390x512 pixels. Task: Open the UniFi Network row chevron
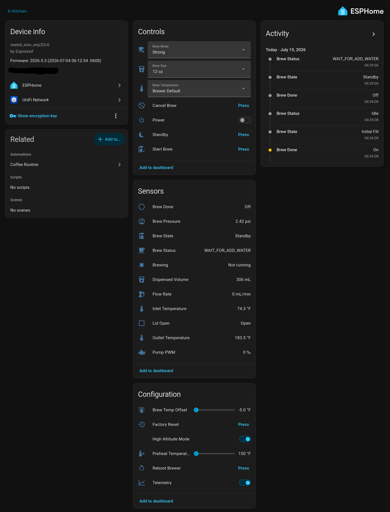[119, 100]
